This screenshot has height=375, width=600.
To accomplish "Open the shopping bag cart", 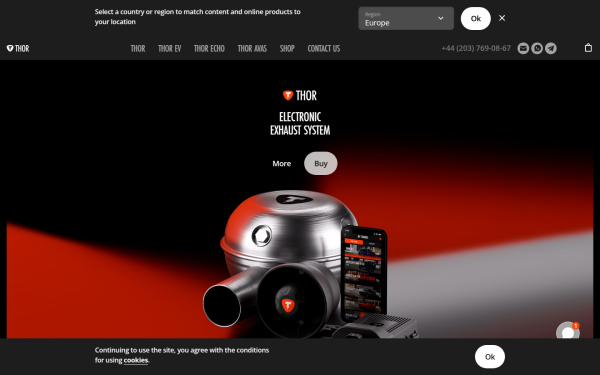I will (x=588, y=48).
